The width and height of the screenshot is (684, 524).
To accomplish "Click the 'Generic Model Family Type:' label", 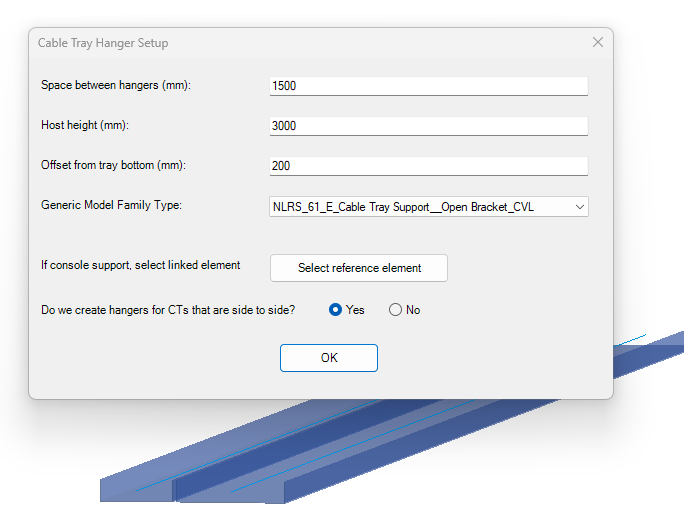I will 111,205.
